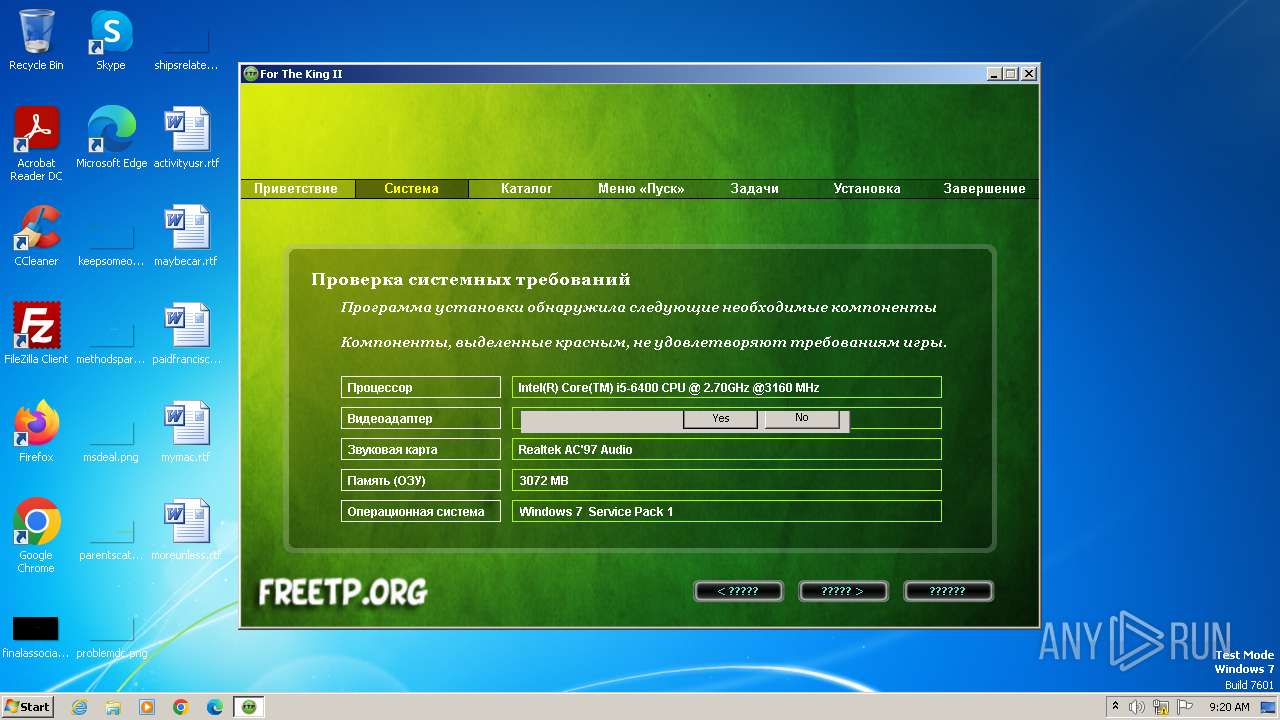The width and height of the screenshot is (1280, 720).
Task: Click the Процессор label field
Action: click(421, 387)
